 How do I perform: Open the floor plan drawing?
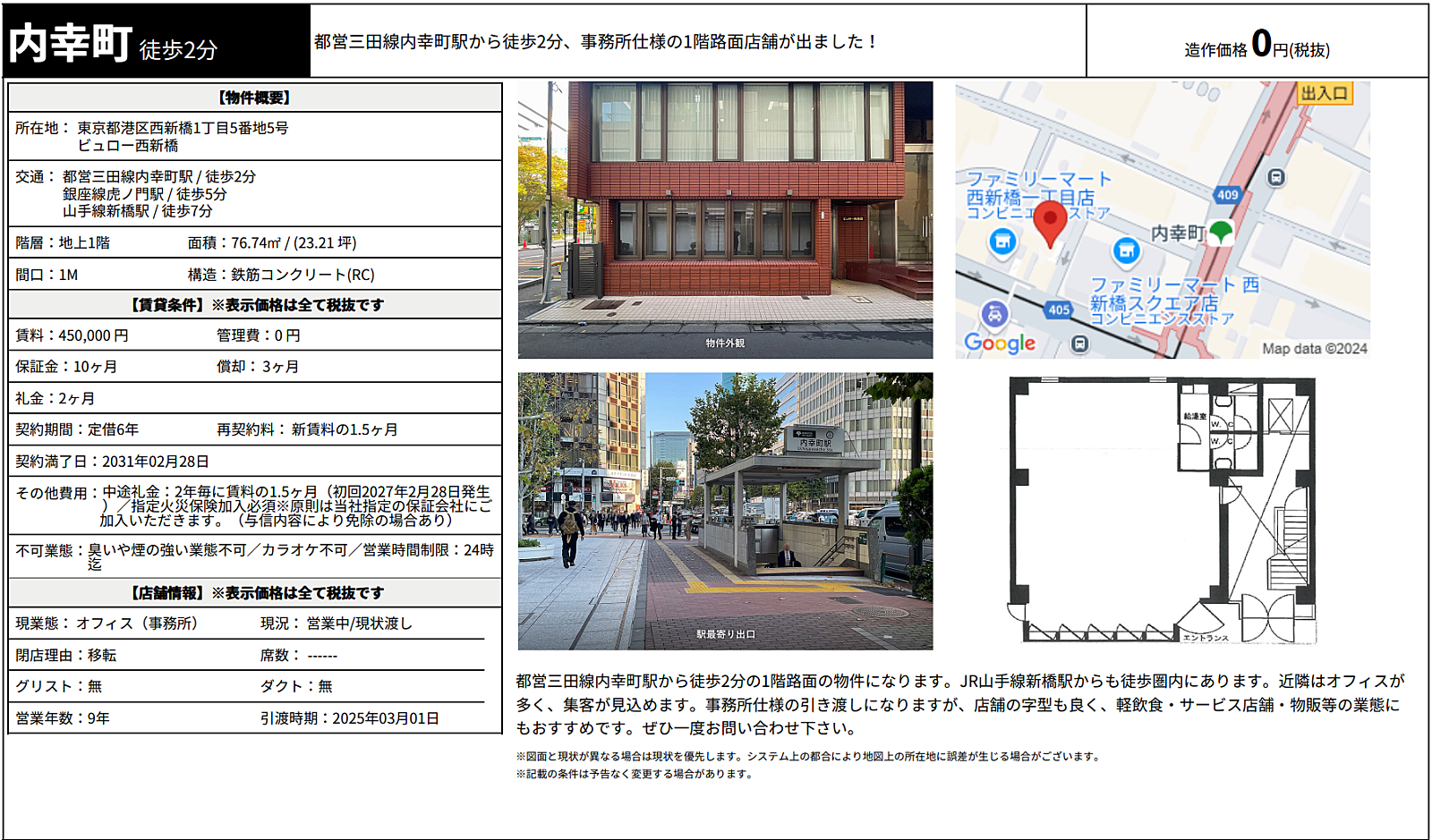(1162, 510)
